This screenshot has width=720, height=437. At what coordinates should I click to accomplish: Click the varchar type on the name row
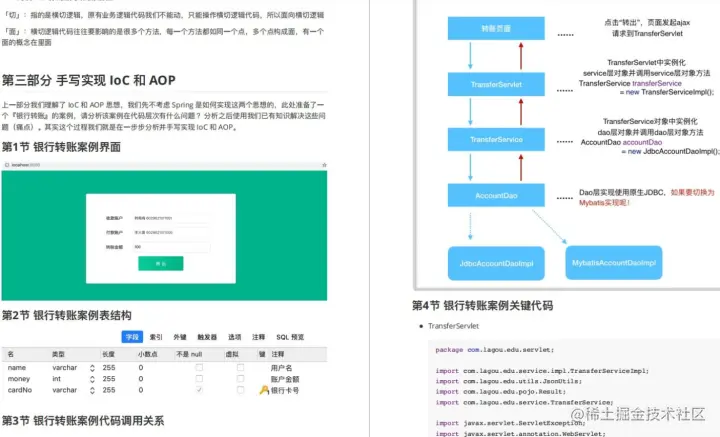65,368
